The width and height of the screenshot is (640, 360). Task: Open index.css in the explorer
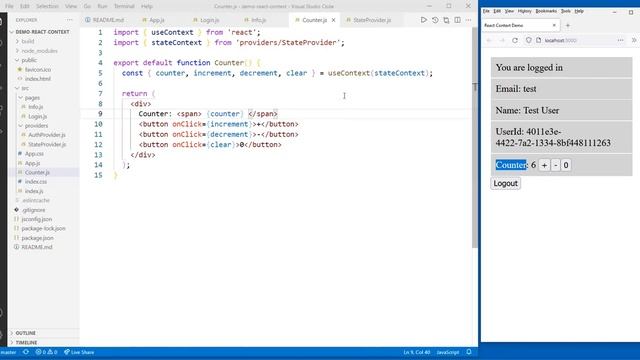tap(36, 182)
